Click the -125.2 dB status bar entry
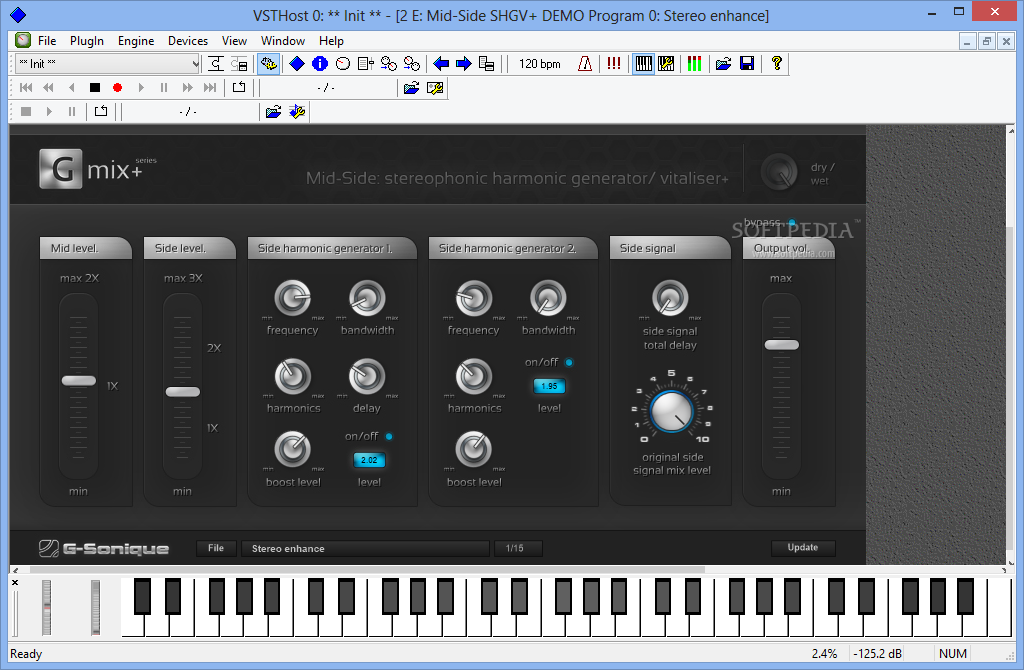This screenshot has width=1024, height=670. coord(877,654)
